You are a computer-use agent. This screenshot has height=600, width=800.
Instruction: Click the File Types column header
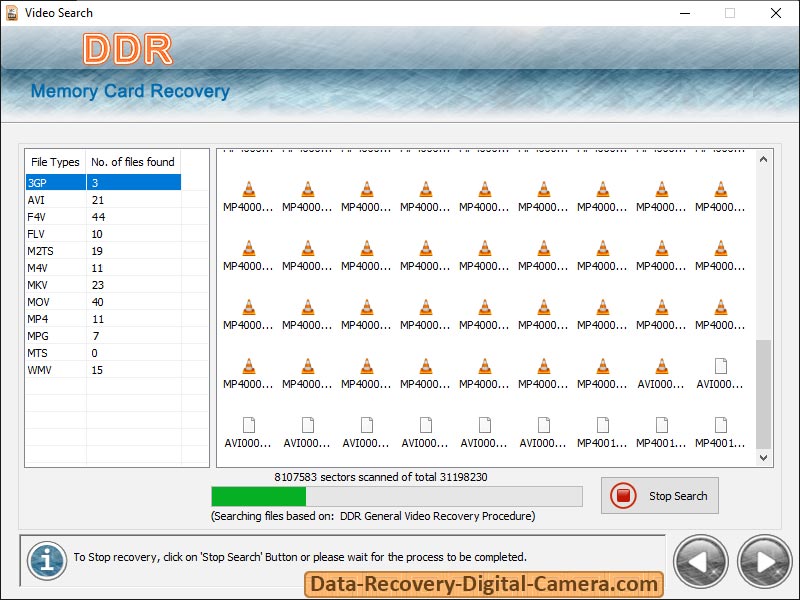tap(54, 162)
